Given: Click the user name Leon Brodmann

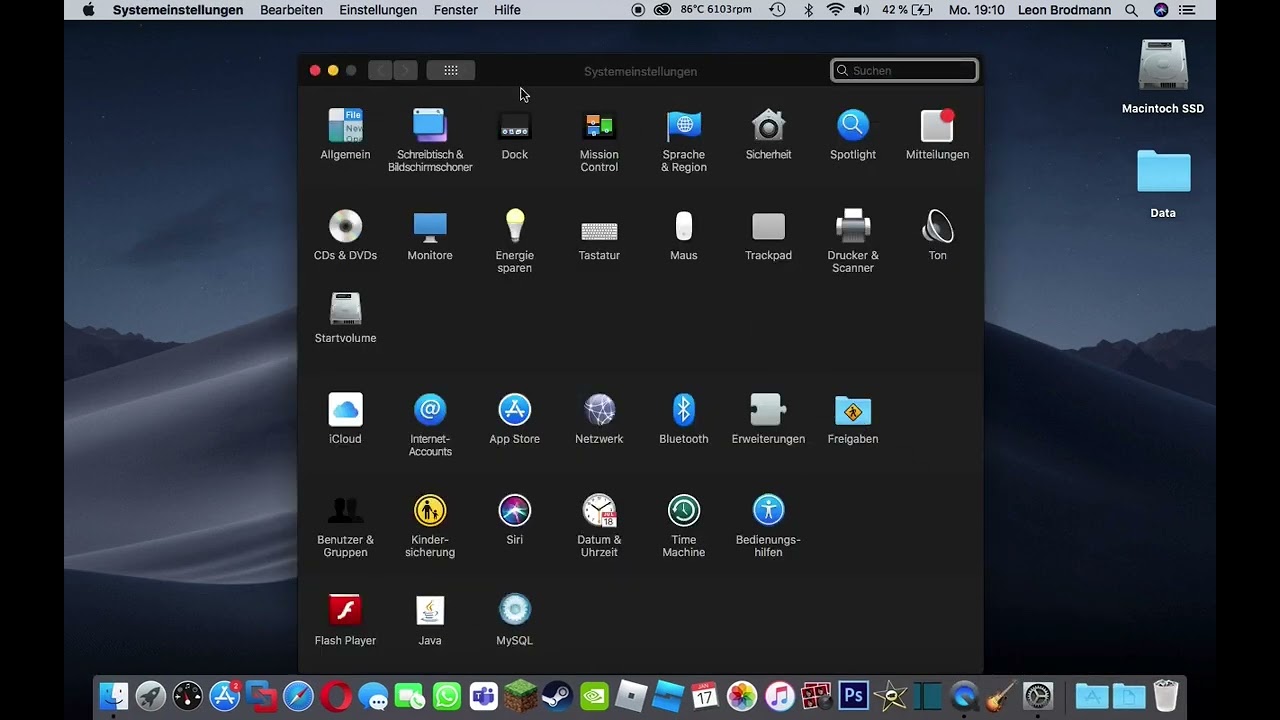Looking at the screenshot, I should click(1064, 10).
